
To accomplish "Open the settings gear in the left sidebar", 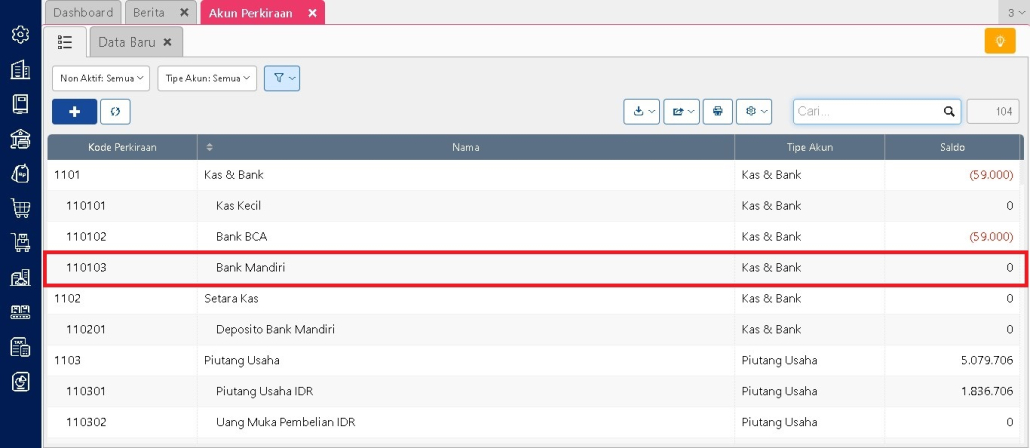I will pos(20,35).
